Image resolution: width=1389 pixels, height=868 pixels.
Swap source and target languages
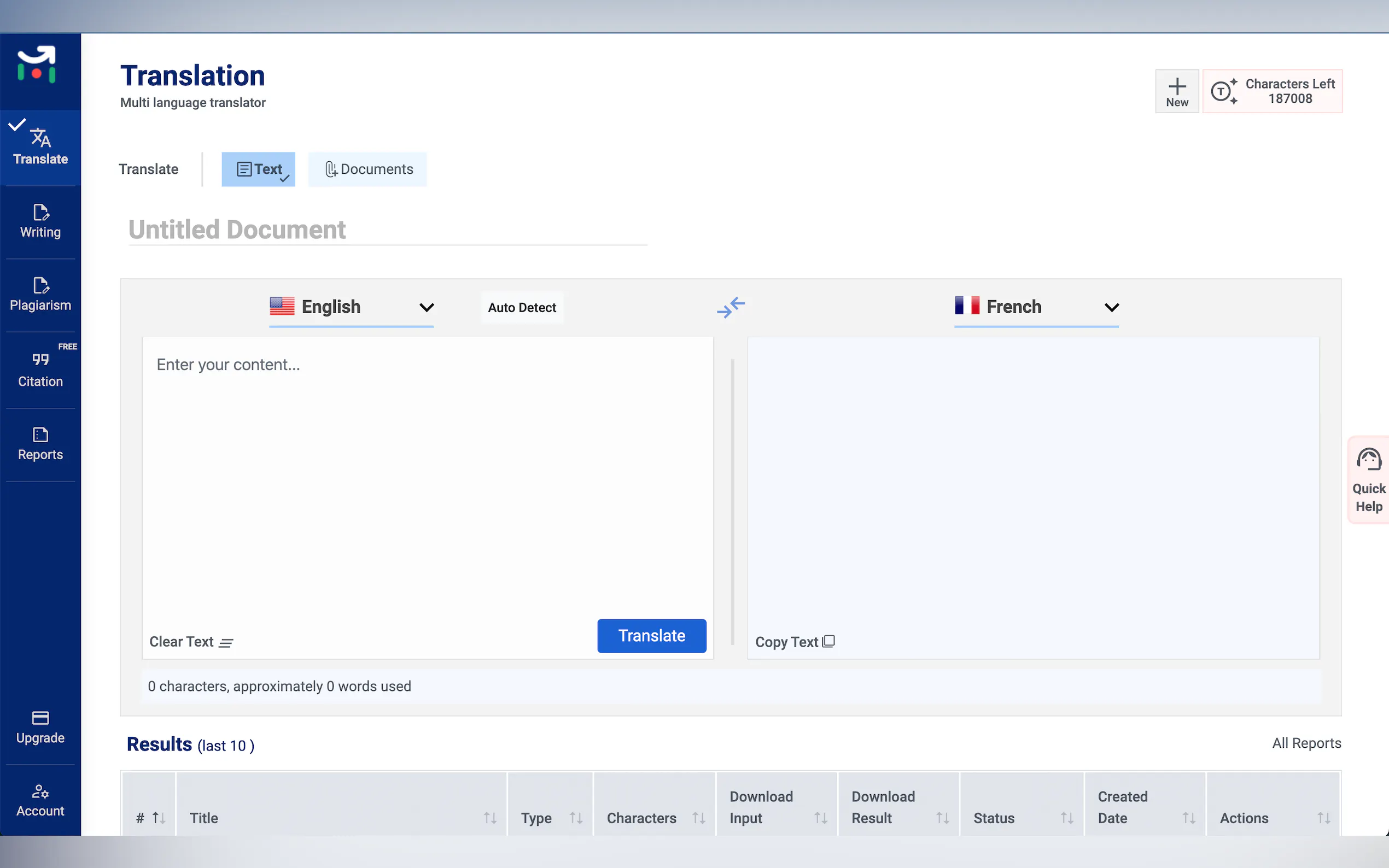coord(731,307)
